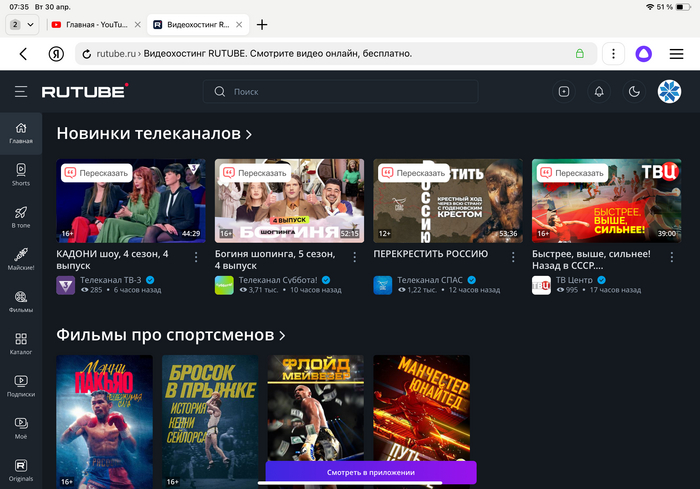Open options menu for КАДОНИ шоу video
The height and width of the screenshot is (489, 700).
pos(197,257)
